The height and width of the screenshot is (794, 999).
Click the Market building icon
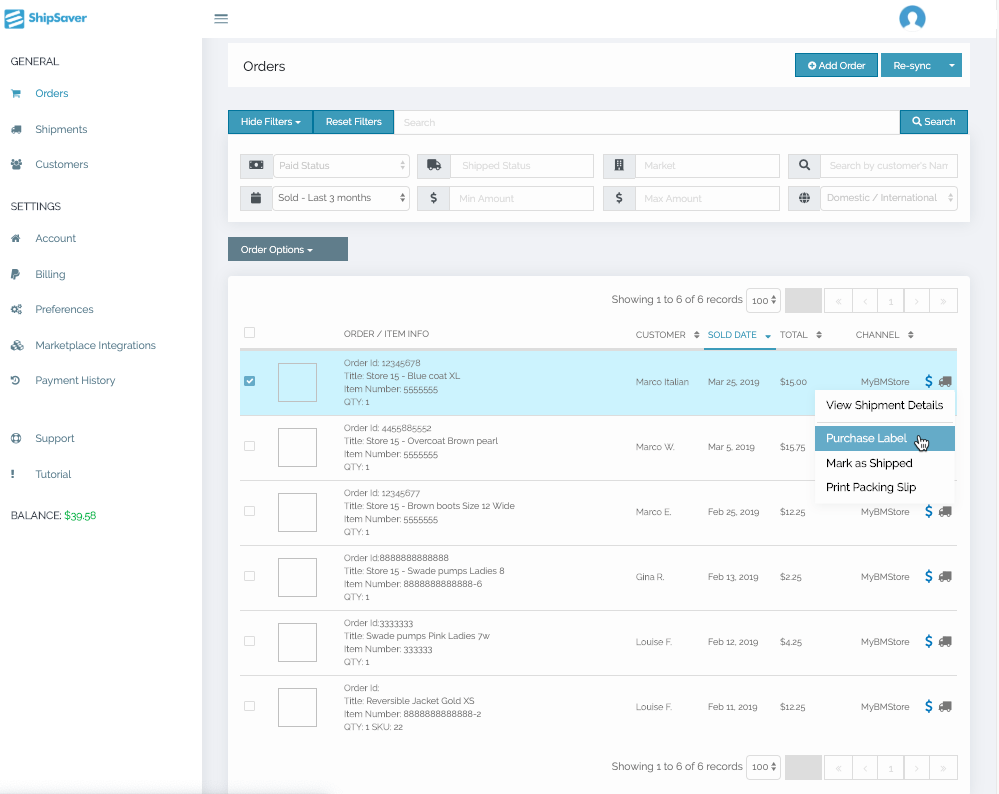pyautogui.click(x=619, y=165)
